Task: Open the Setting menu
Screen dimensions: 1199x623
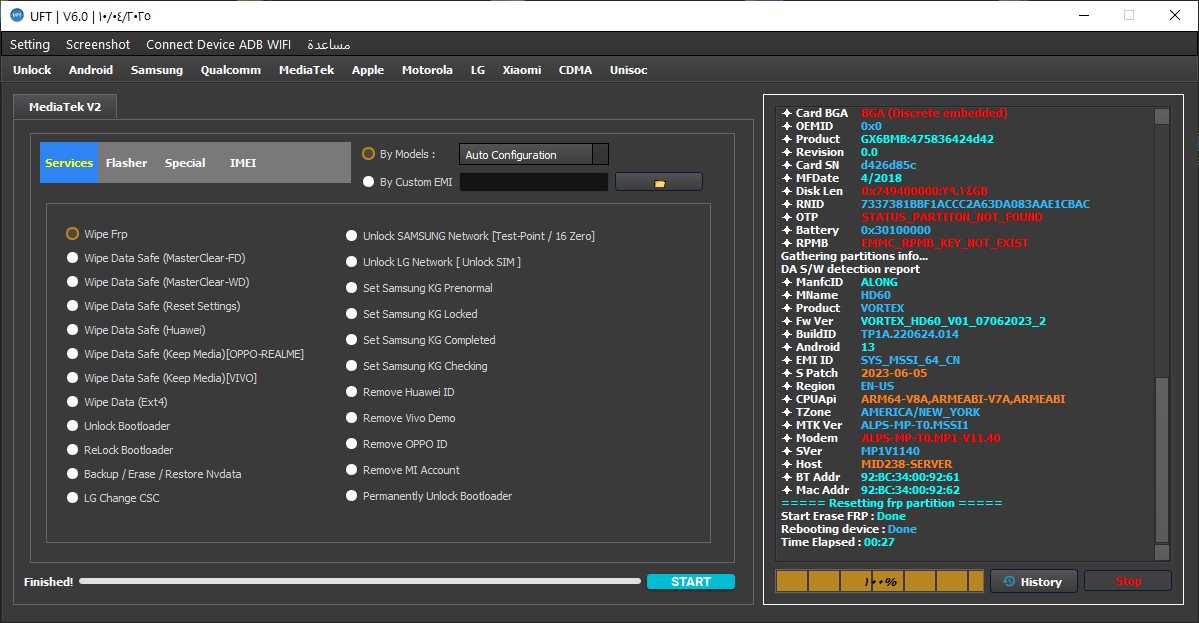Action: (x=30, y=44)
